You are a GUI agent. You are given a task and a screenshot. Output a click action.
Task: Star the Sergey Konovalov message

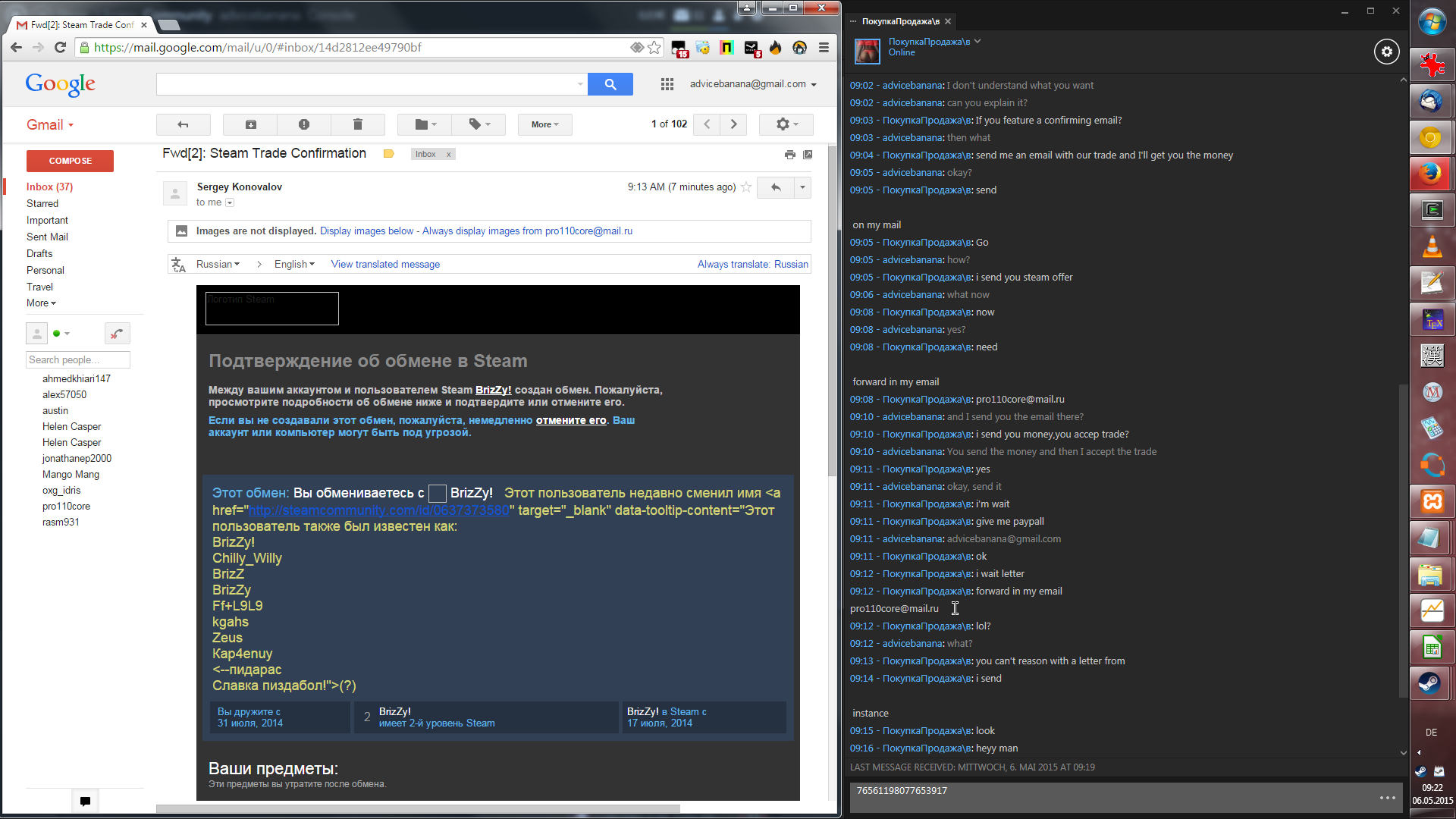coord(746,187)
